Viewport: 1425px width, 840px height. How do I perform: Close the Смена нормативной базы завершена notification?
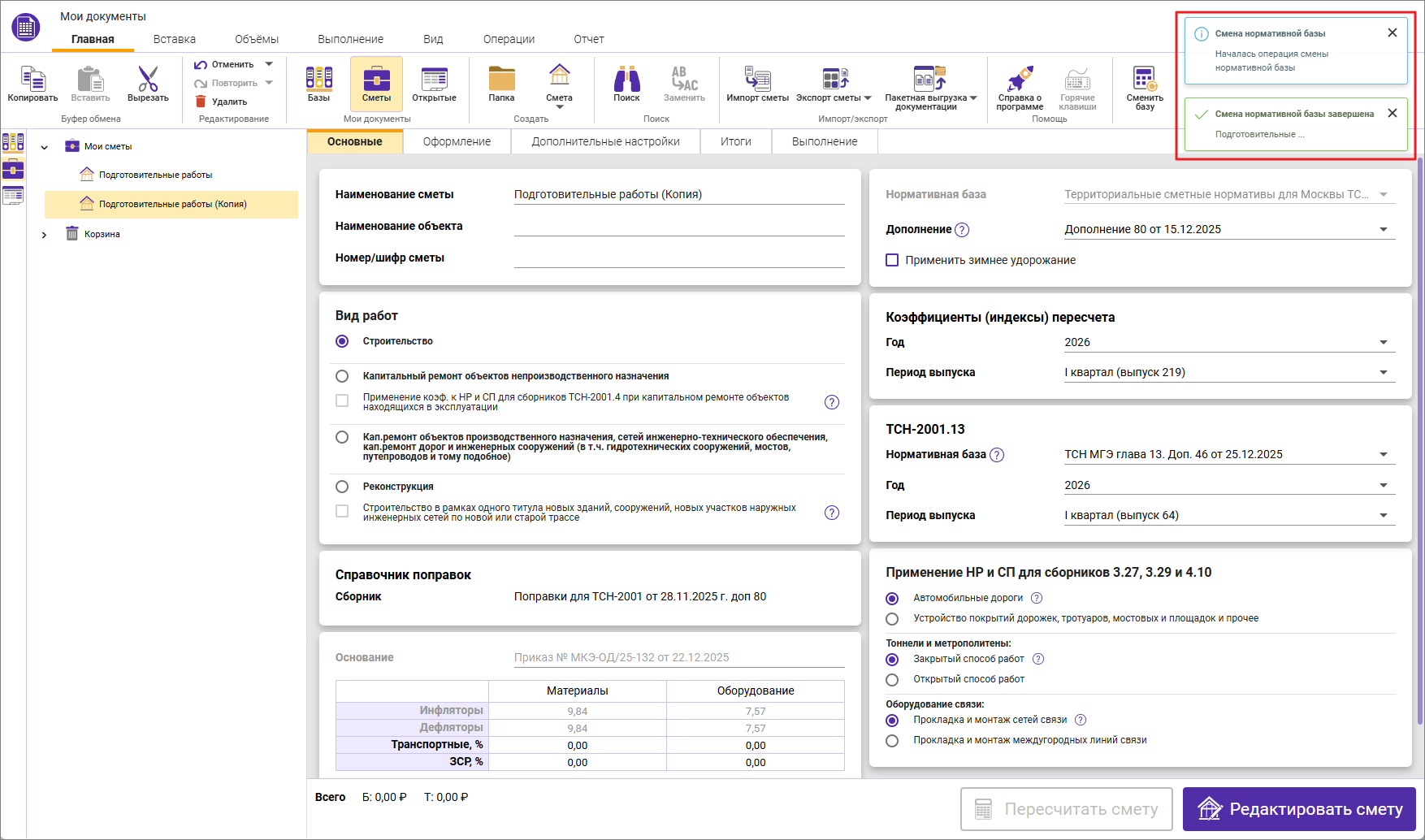tap(1392, 113)
